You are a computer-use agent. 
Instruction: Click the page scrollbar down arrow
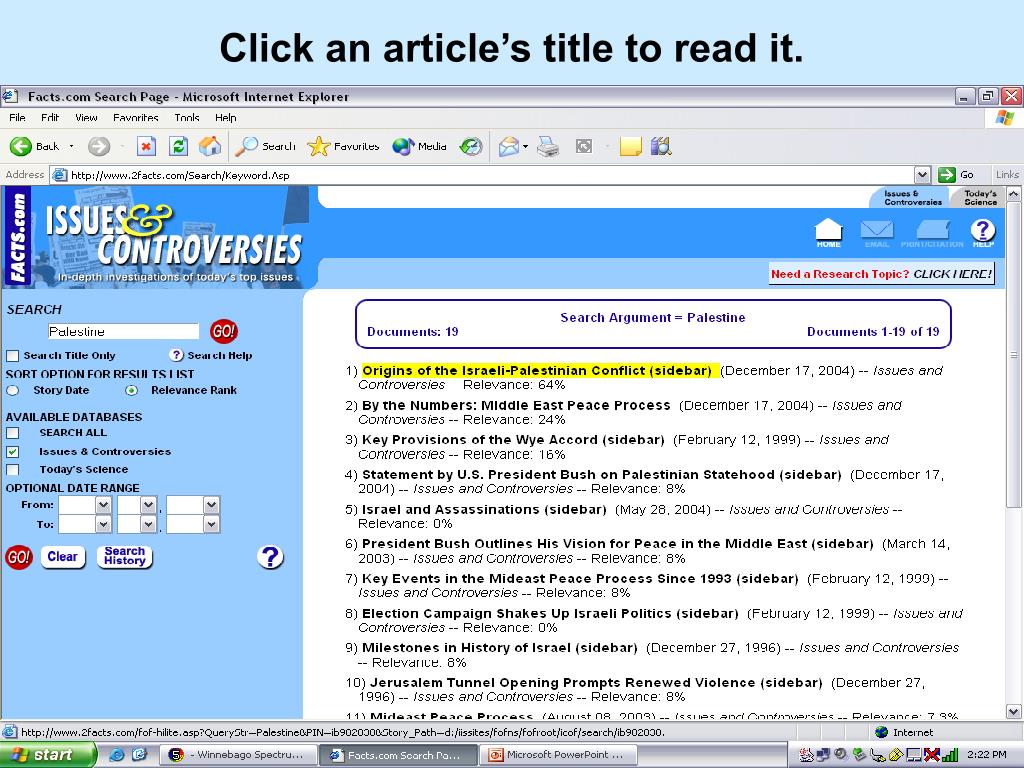tap(1014, 711)
